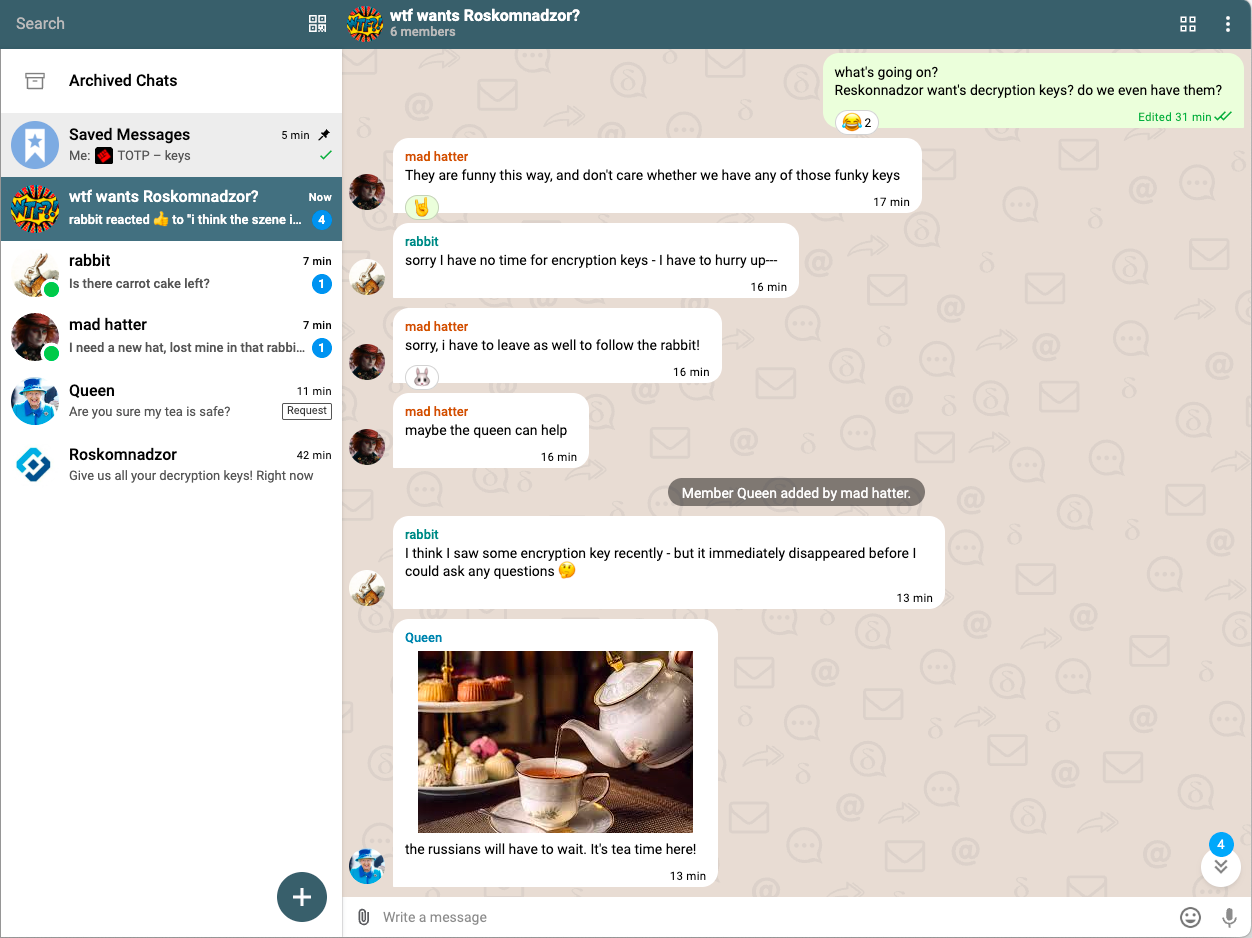Click the Archived Chats box icon
This screenshot has width=1252, height=938.
pyautogui.click(x=35, y=81)
